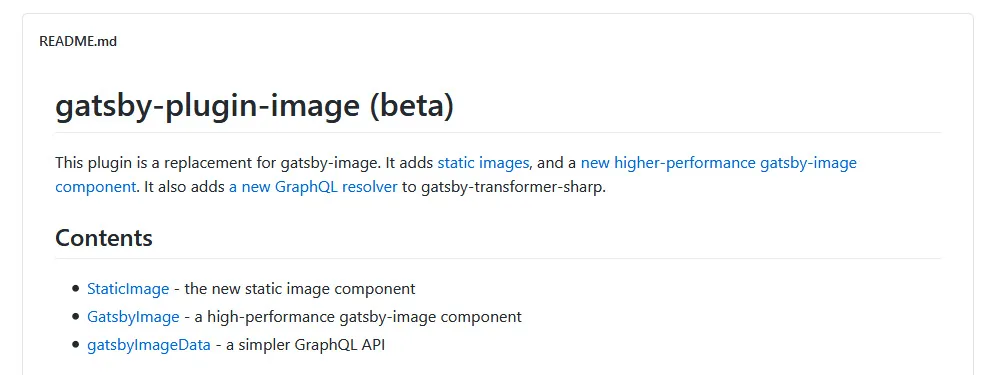The width and height of the screenshot is (997, 375).
Task: Click the word 'gatsby-transformer-sharp' in the paragraph
Action: coord(511,188)
